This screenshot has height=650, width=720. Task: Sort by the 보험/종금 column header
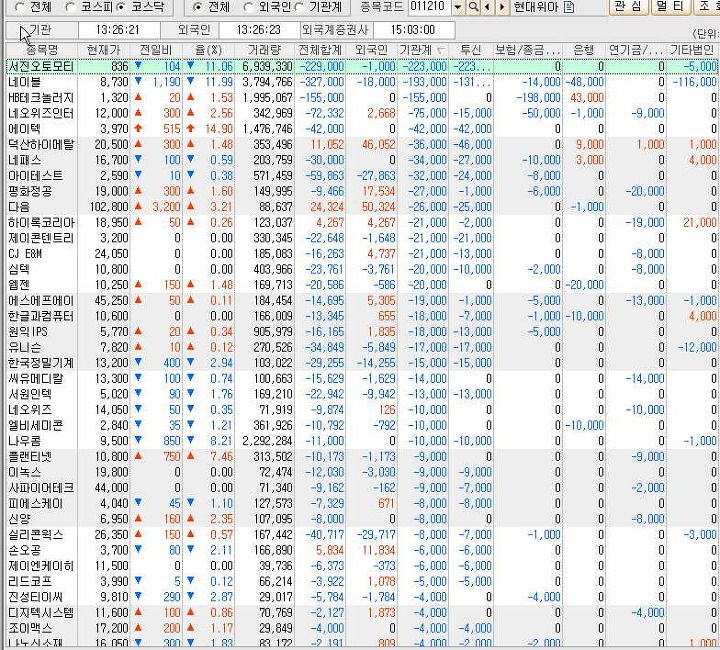coord(528,50)
